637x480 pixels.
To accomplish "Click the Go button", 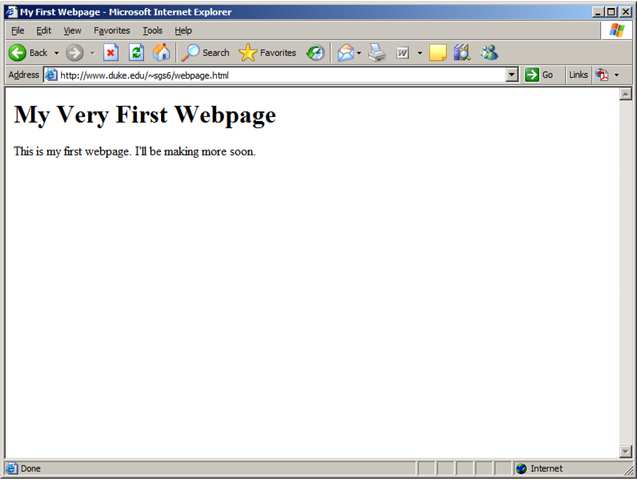I will [539, 75].
